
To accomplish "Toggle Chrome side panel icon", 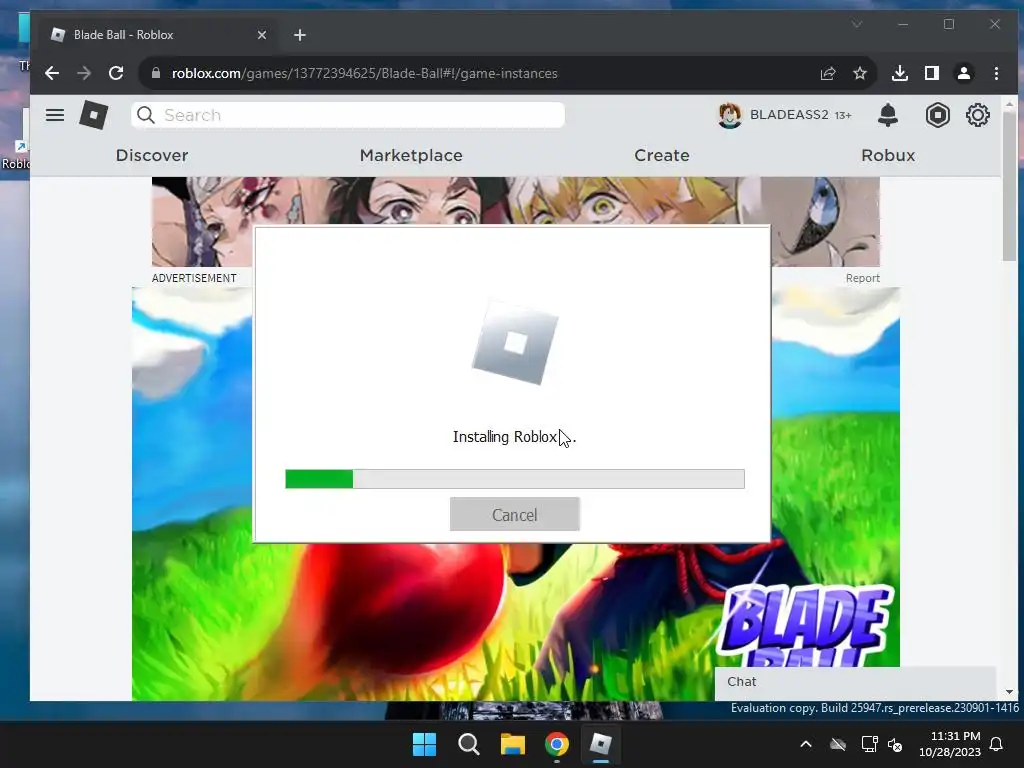I will pos(932,73).
